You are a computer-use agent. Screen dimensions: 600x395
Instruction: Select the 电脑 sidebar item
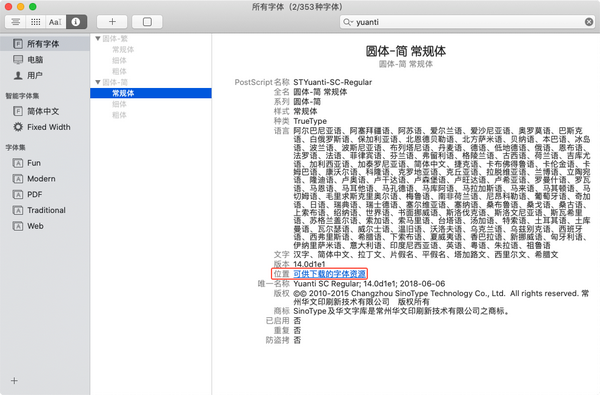[x=45, y=60]
